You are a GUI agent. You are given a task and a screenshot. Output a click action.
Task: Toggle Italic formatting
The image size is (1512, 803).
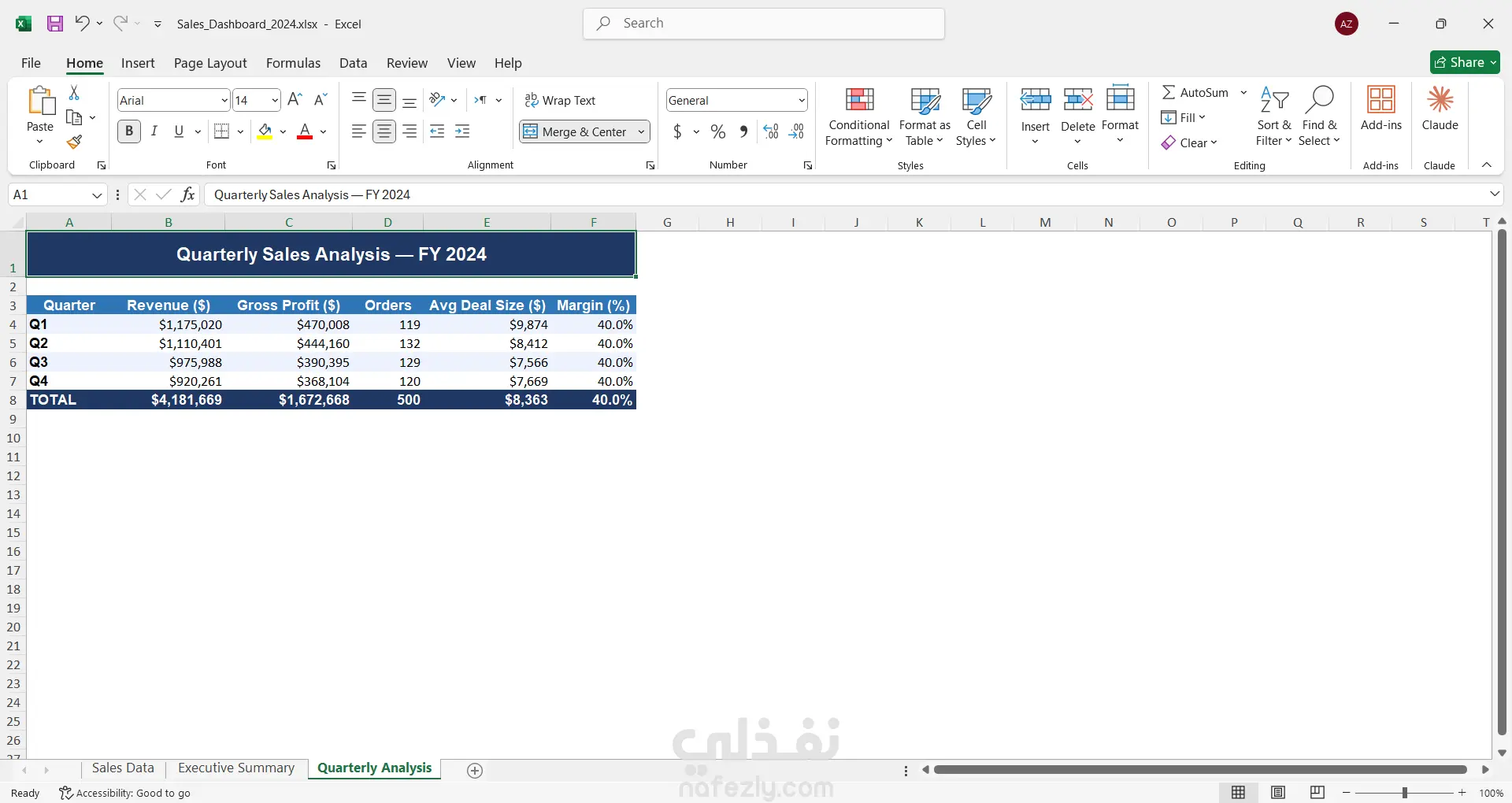[154, 131]
